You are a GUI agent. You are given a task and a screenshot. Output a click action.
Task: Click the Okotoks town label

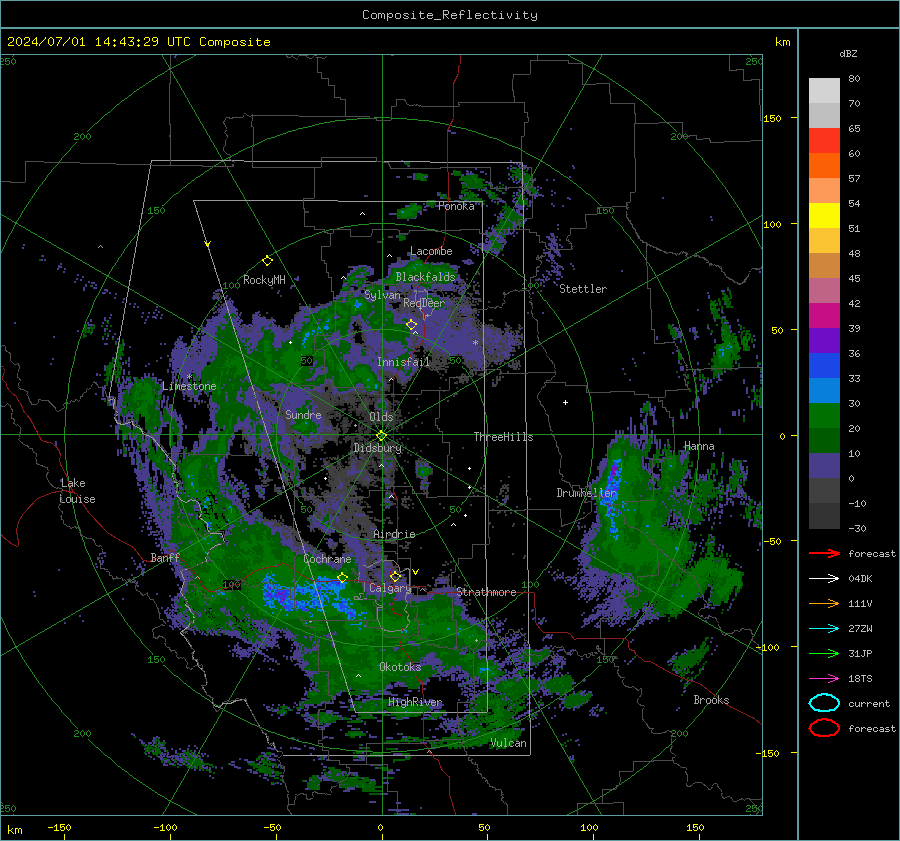[x=400, y=667]
